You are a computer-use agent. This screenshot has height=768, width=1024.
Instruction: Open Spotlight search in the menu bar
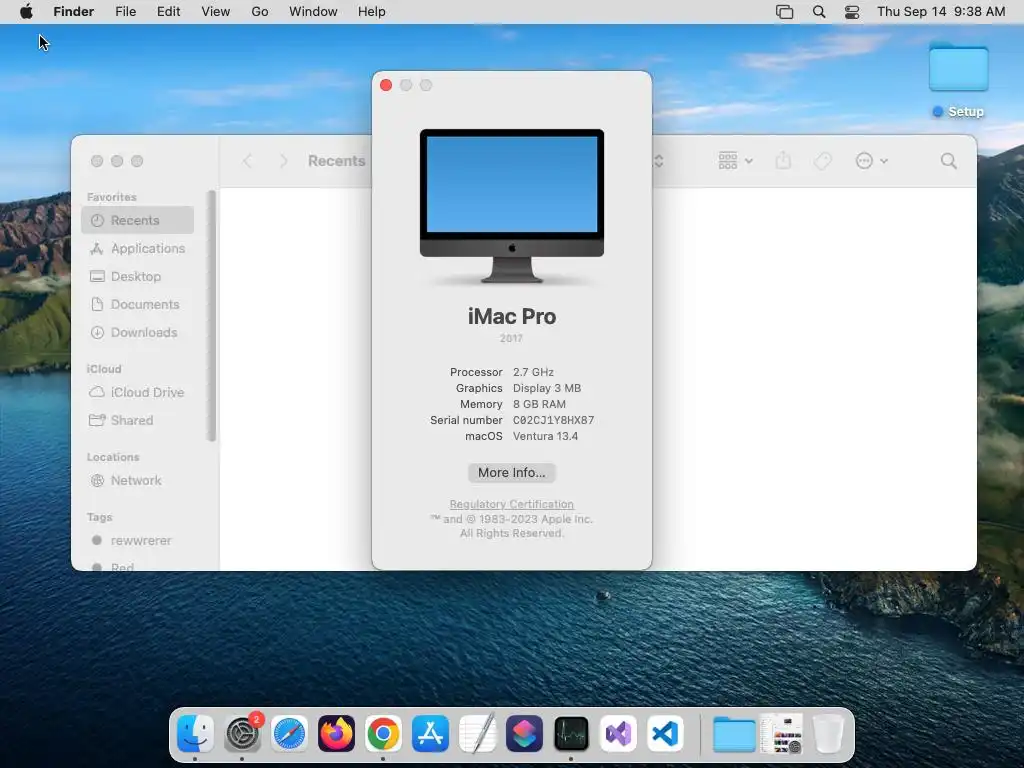[819, 12]
